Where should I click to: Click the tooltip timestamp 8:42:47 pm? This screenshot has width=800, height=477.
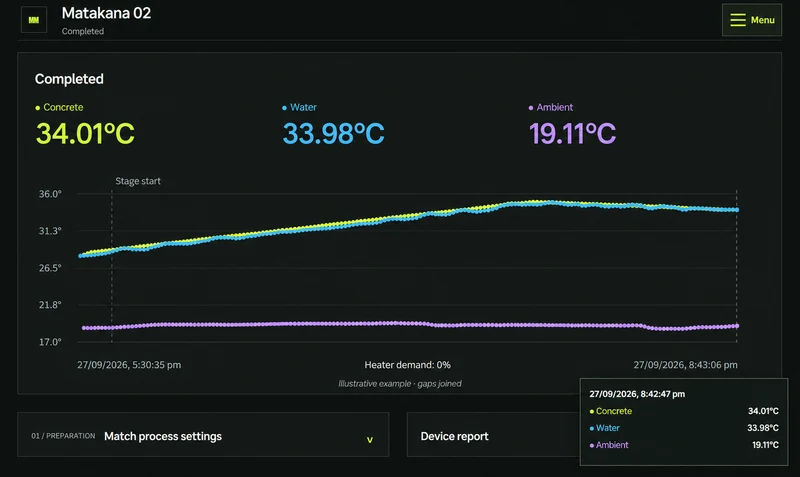click(x=637, y=394)
